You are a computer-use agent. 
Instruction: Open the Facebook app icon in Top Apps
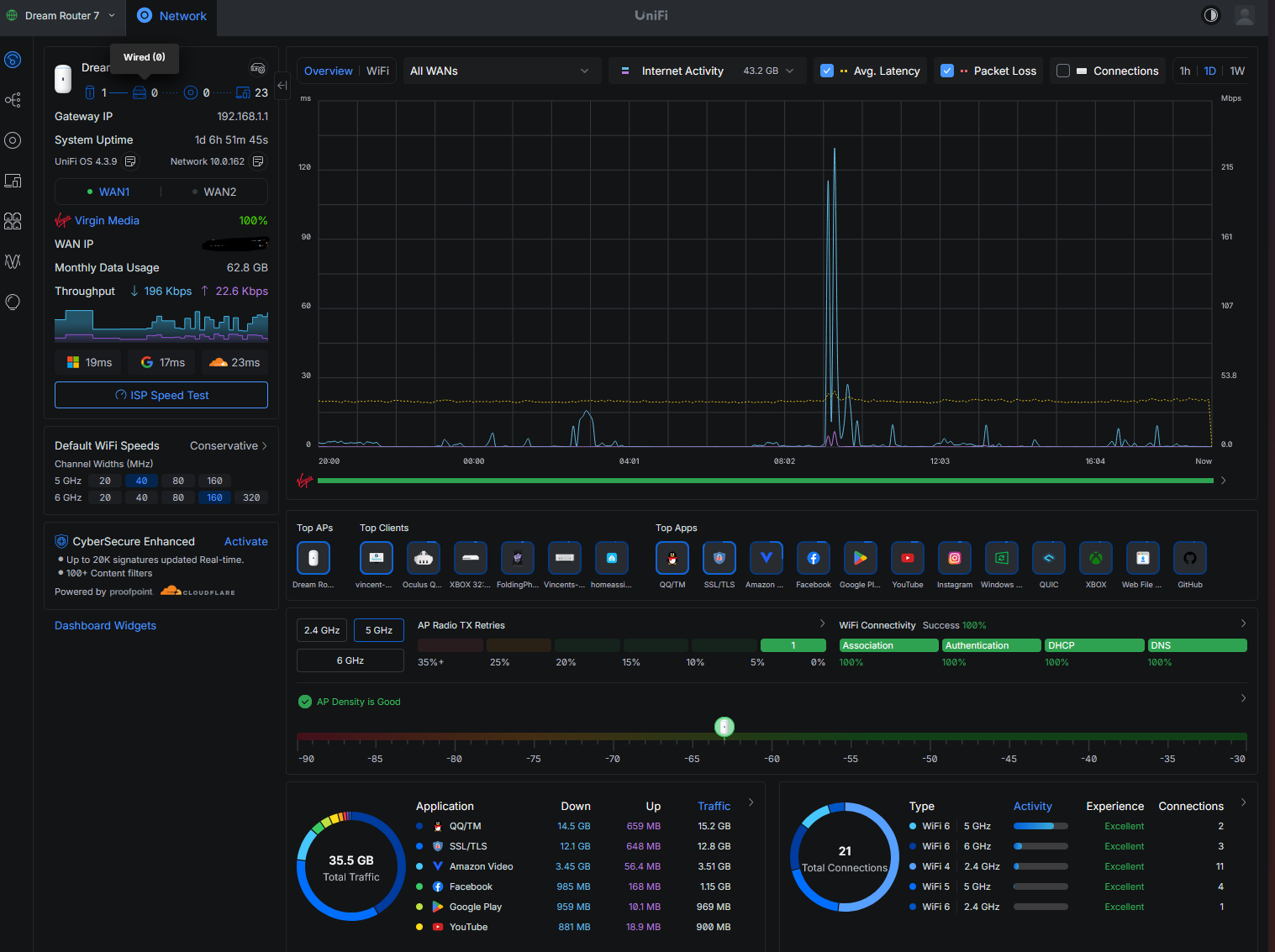814,559
